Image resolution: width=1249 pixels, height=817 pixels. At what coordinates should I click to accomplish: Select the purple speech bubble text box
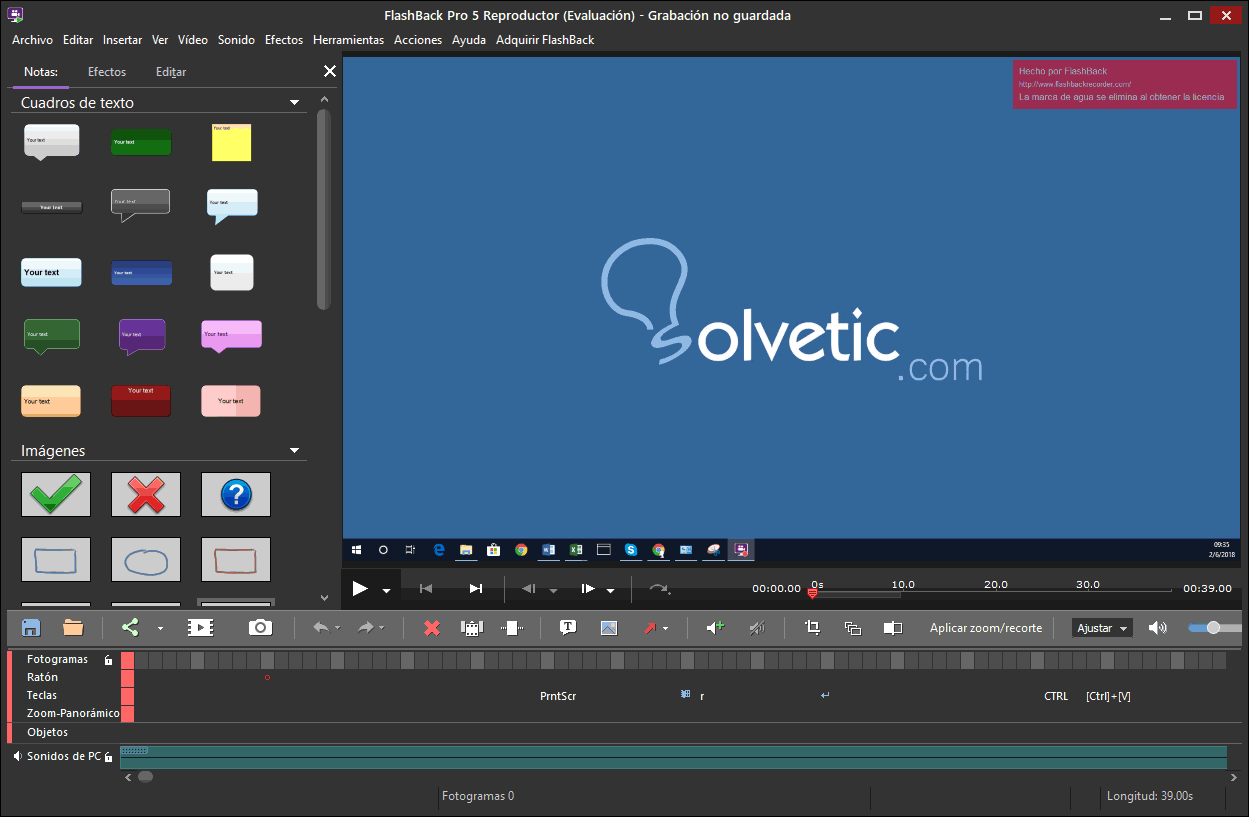pos(142,337)
